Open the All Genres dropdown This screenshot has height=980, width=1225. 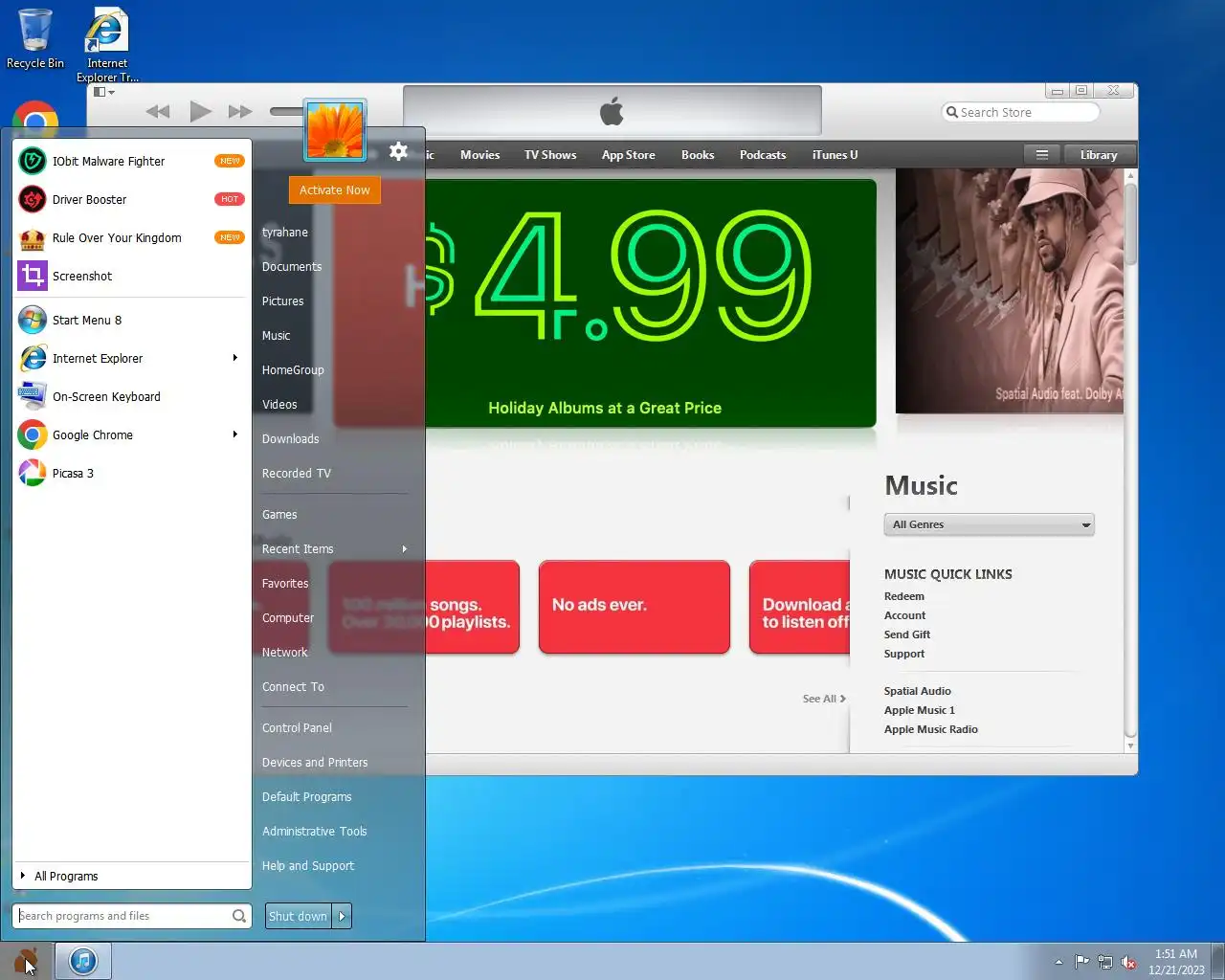(989, 524)
